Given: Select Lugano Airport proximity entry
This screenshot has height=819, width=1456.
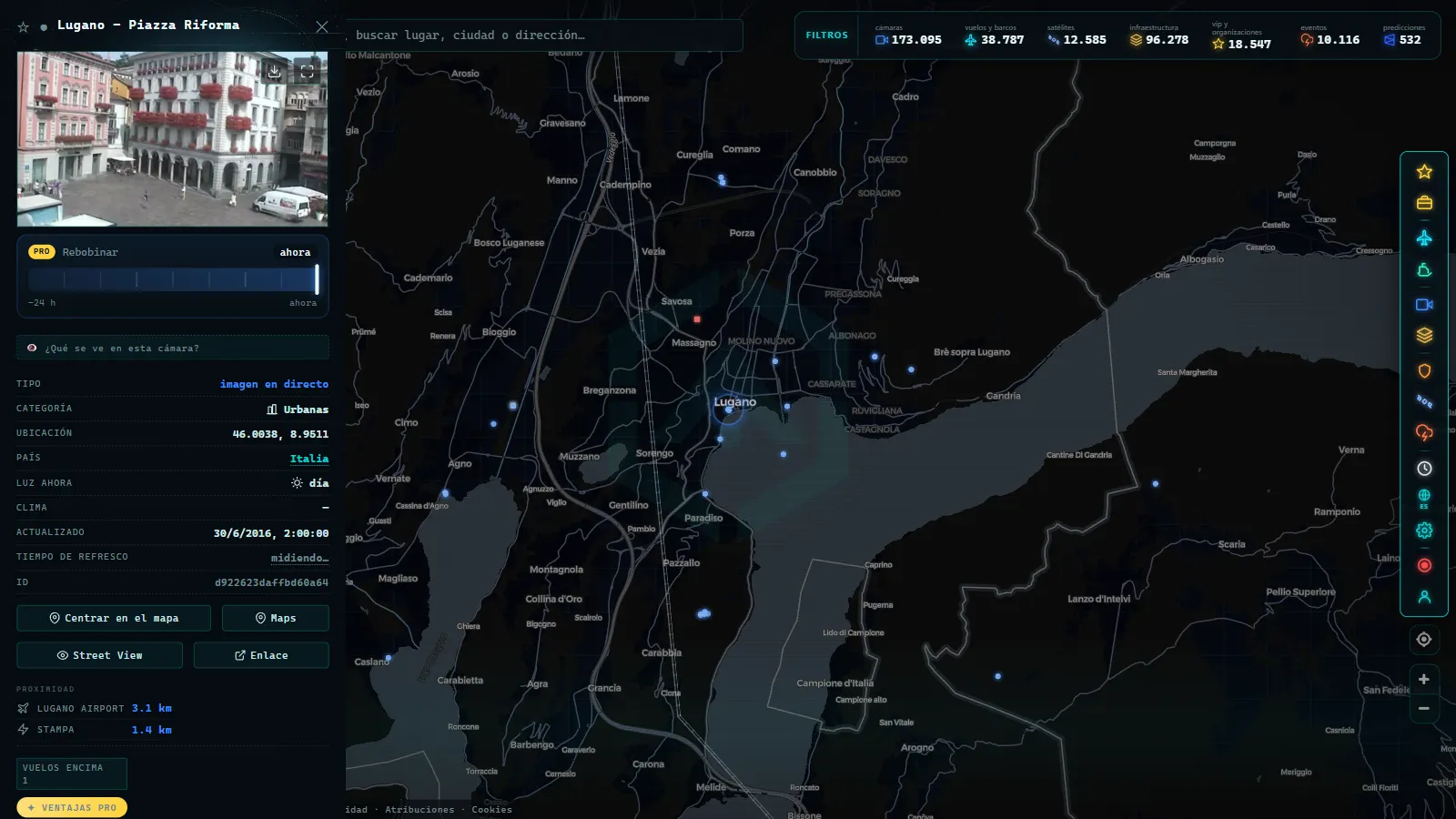Looking at the screenshot, I should 95,708.
